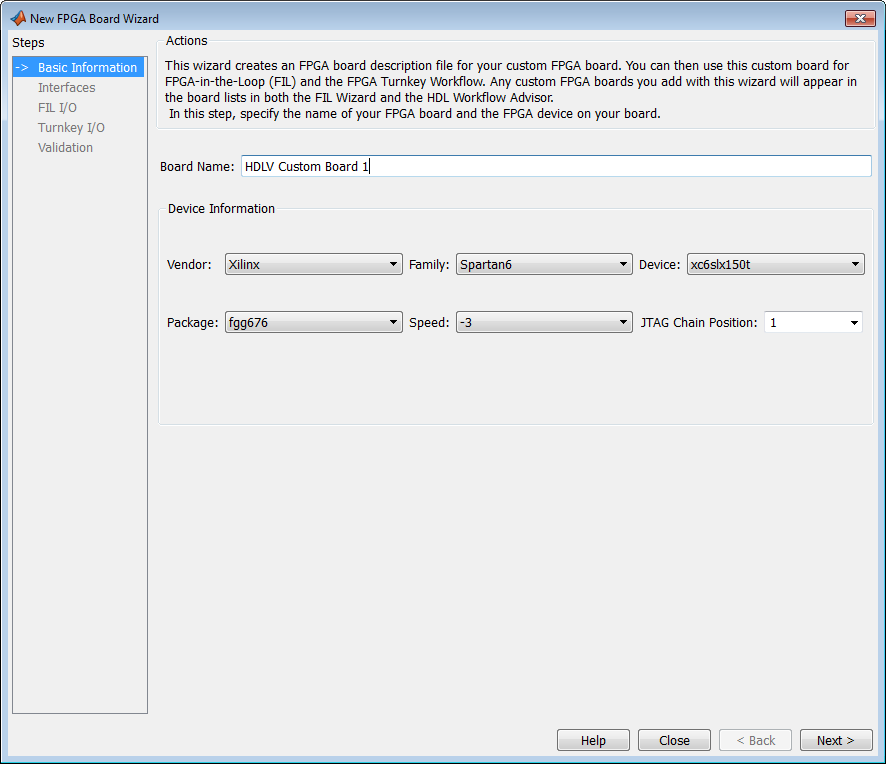Click the MATLAB logo icon in title bar

click(x=18, y=18)
